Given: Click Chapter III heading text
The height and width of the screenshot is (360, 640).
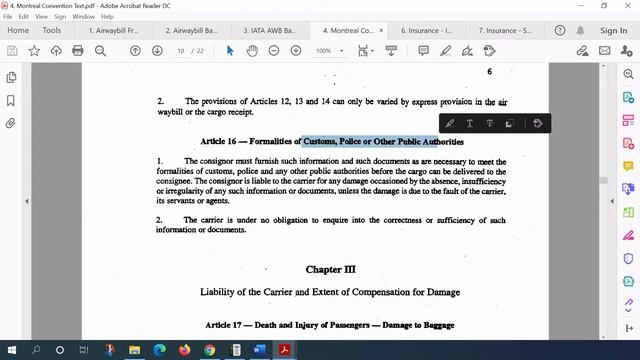Looking at the screenshot, I should pyautogui.click(x=331, y=269).
